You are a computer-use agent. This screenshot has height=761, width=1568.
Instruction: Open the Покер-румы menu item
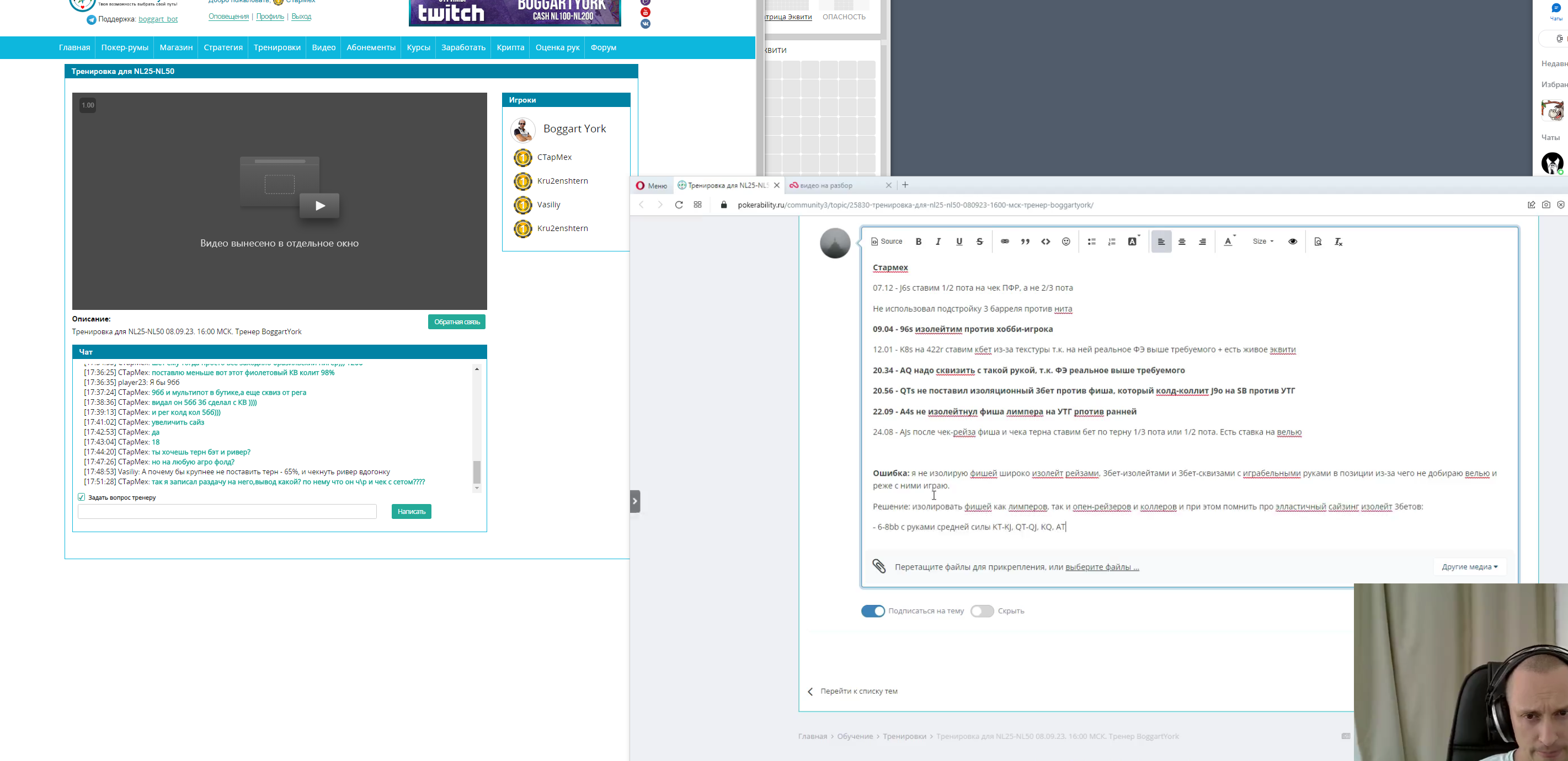coord(125,47)
